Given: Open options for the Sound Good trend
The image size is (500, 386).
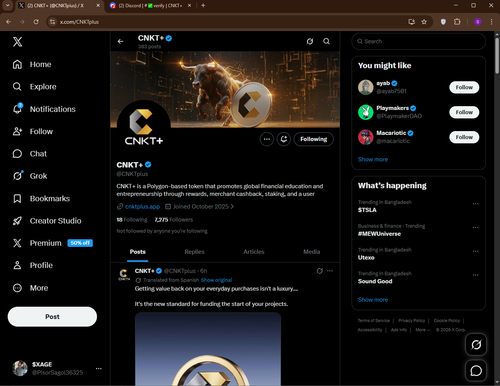Looking at the screenshot, I should 476,275.
